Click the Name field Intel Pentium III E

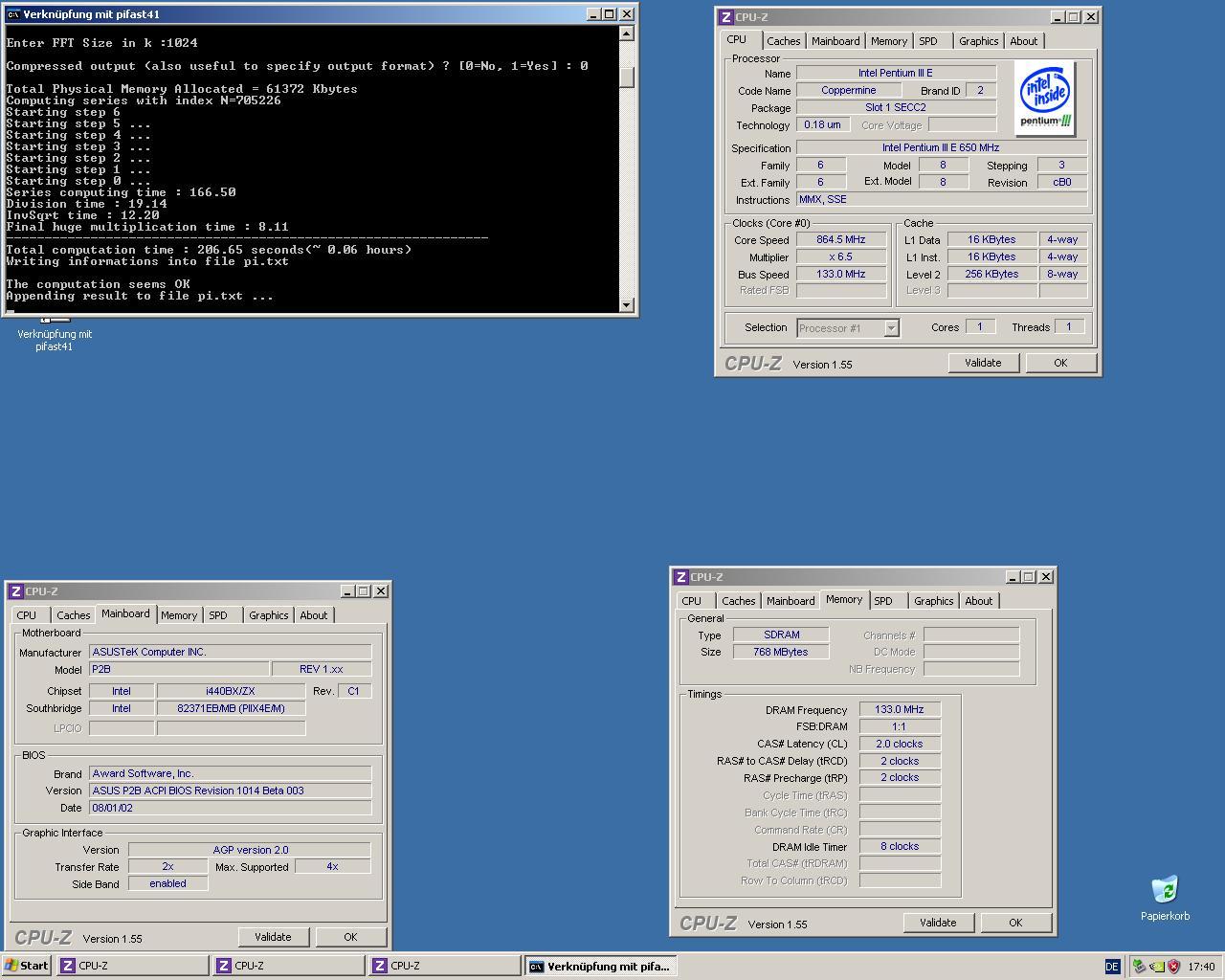coord(896,73)
